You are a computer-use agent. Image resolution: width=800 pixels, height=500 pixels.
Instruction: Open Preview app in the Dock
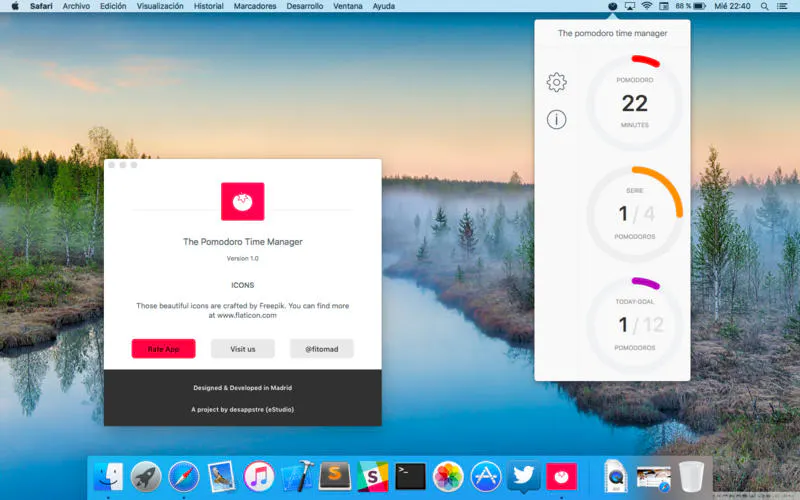pyautogui.click(x=221, y=477)
